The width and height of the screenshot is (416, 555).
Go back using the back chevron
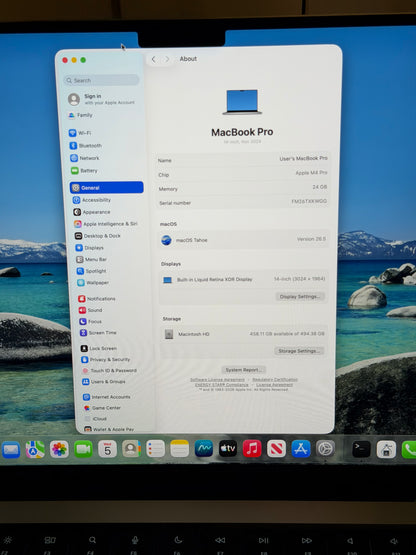[x=154, y=59]
